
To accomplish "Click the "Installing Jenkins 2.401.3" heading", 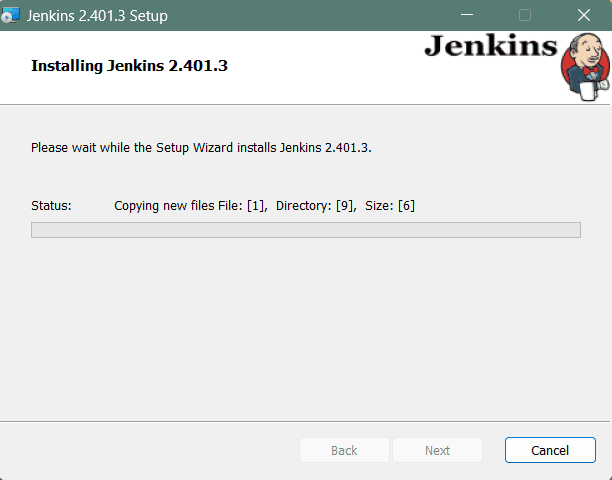I will (135, 67).
